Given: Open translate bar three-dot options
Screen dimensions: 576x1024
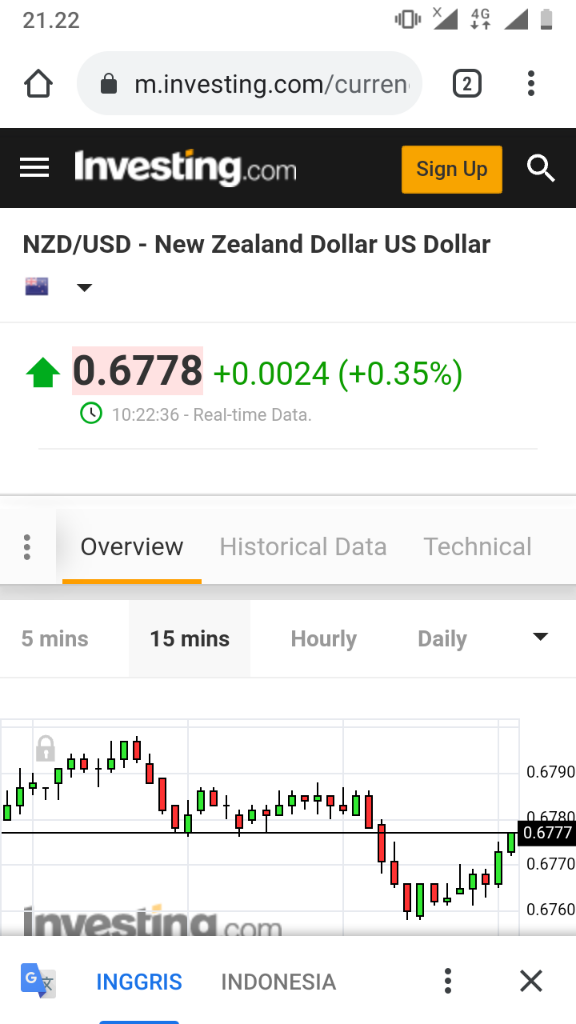Looking at the screenshot, I should point(447,981).
